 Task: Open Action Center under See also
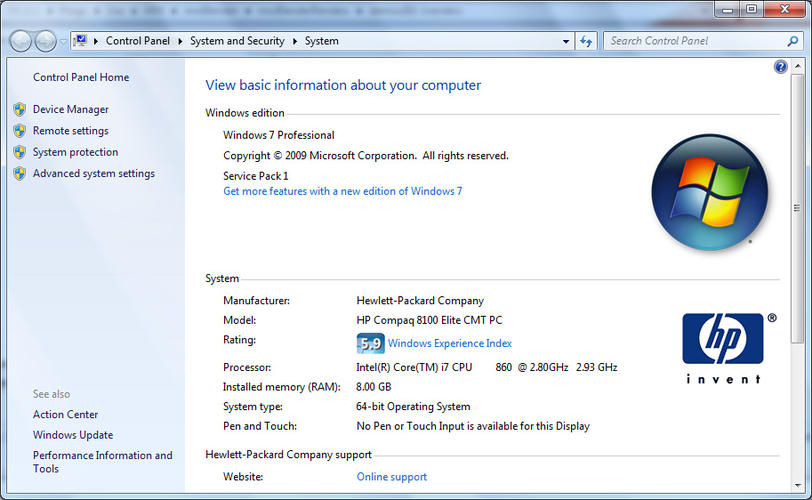click(x=65, y=415)
